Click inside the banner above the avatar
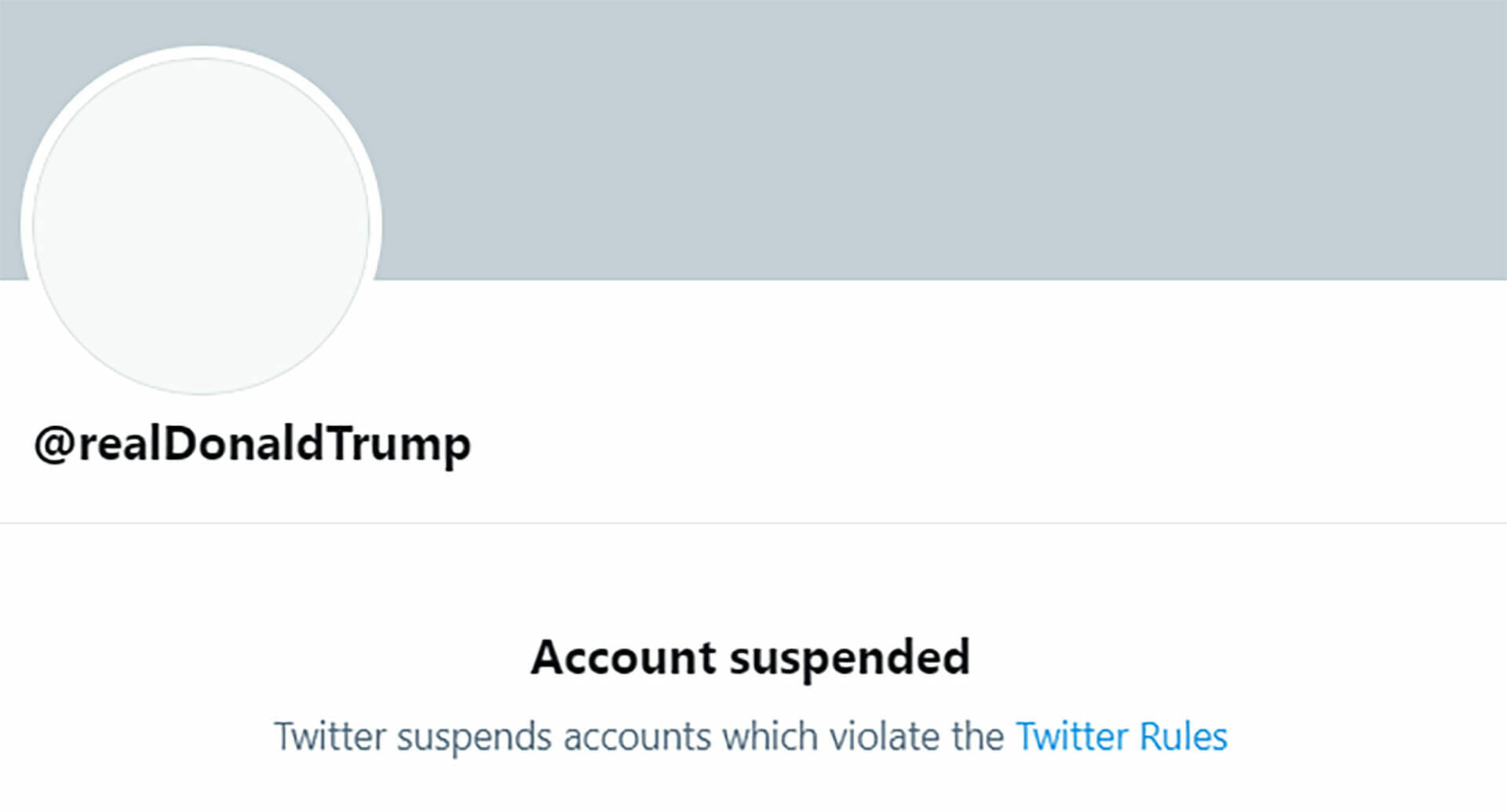1507x812 pixels. (x=203, y=24)
